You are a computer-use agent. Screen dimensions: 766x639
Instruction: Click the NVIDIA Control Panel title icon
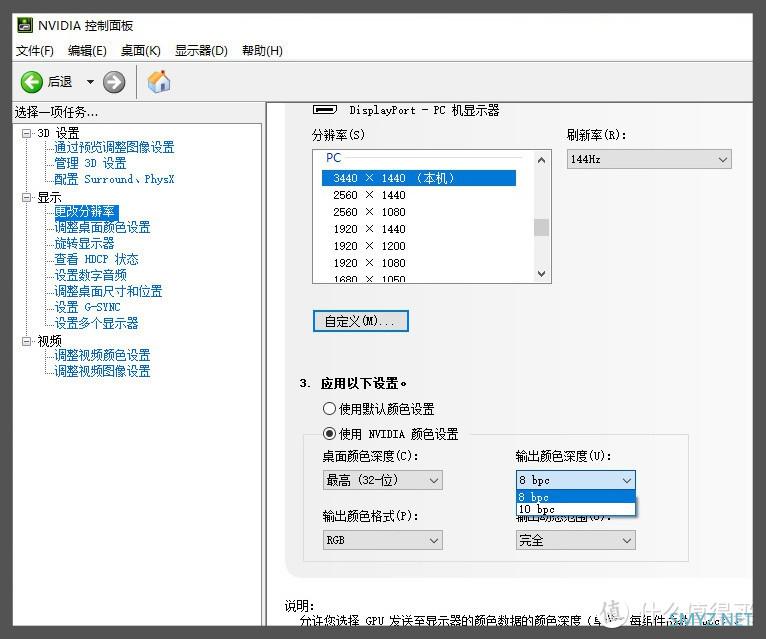24,25
